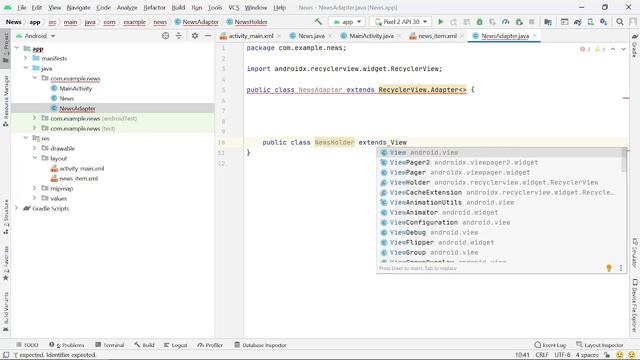Screen dimensions: 640x360
Task: Go to next highlighted error arrow
Action: coord(623,49)
